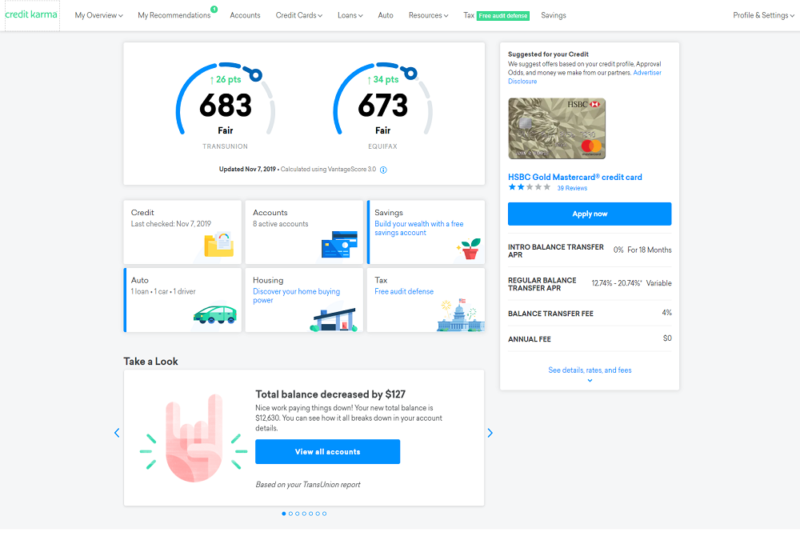Click the VantageScore info icon
Image resolution: width=800 pixels, height=560 pixels.
point(383,170)
